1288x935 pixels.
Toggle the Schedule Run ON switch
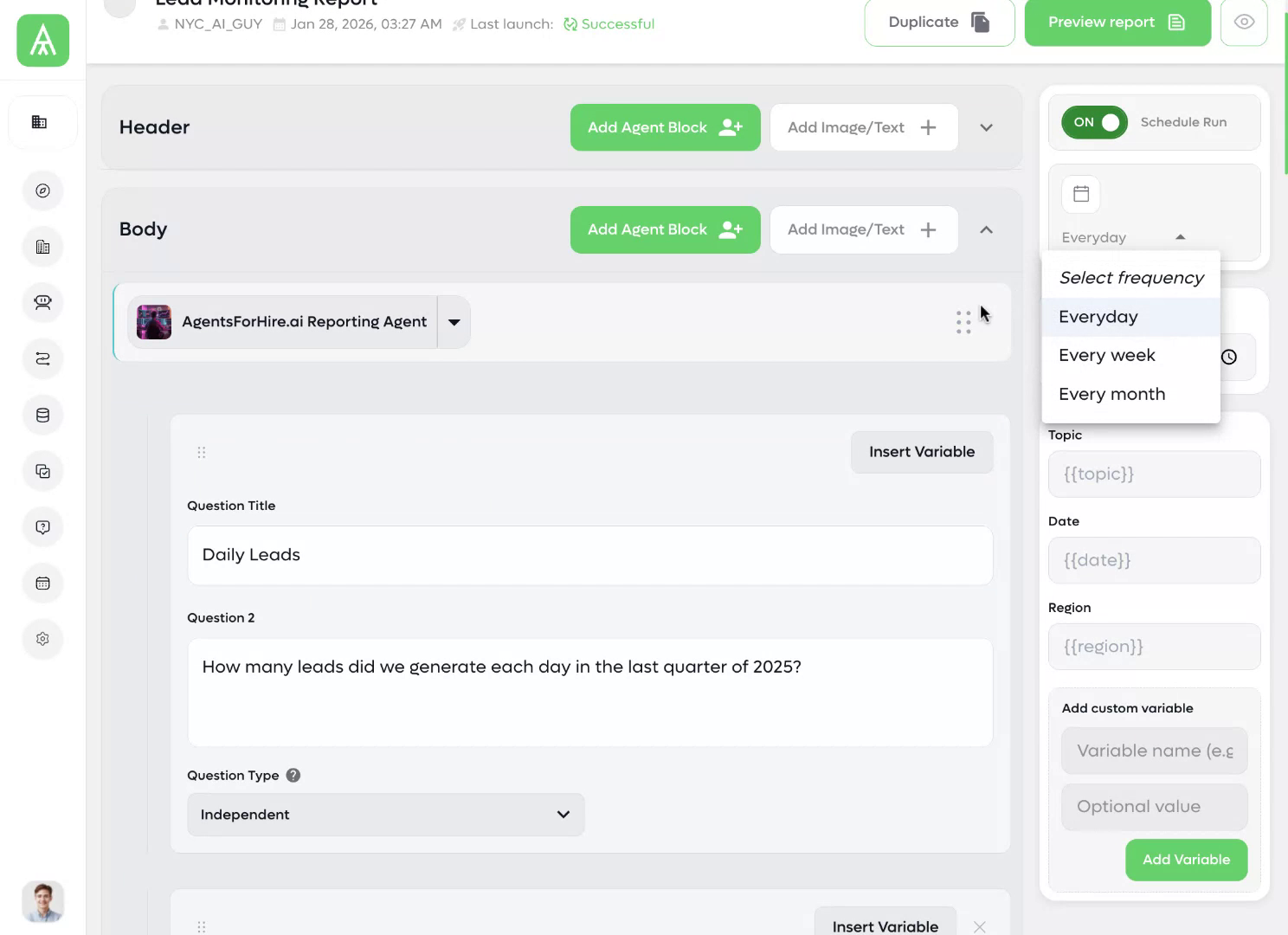click(x=1094, y=122)
